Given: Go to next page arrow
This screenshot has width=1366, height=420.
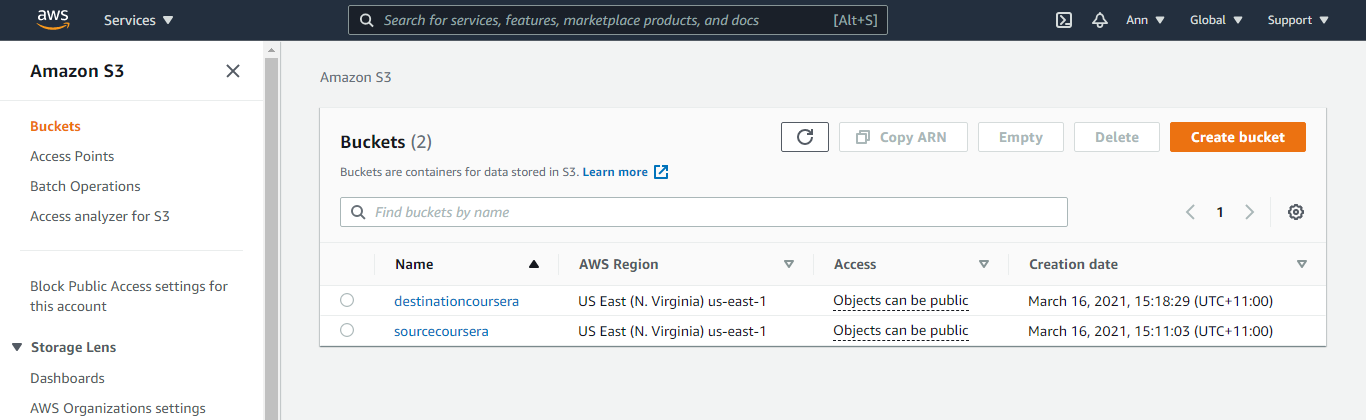Looking at the screenshot, I should (x=1249, y=212).
